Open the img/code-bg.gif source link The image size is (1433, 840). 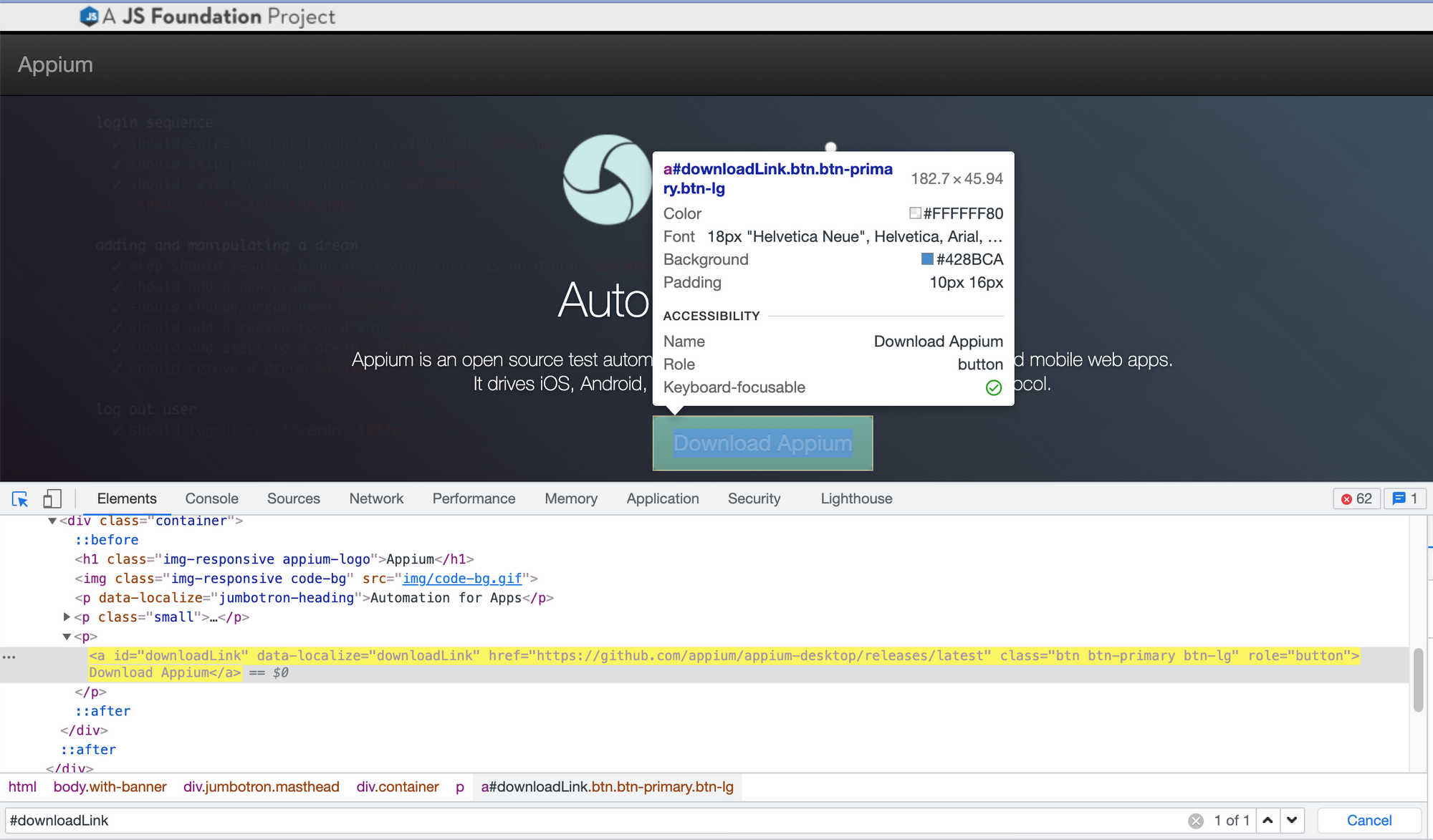461,579
